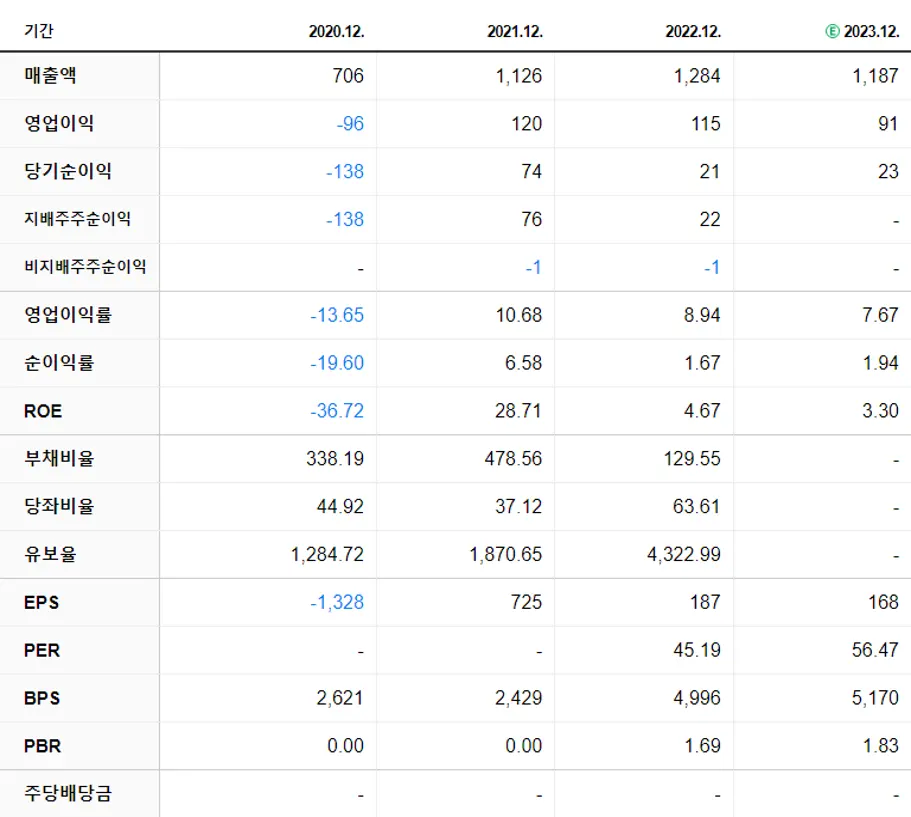Click the -96 operating profit value

tap(350, 124)
